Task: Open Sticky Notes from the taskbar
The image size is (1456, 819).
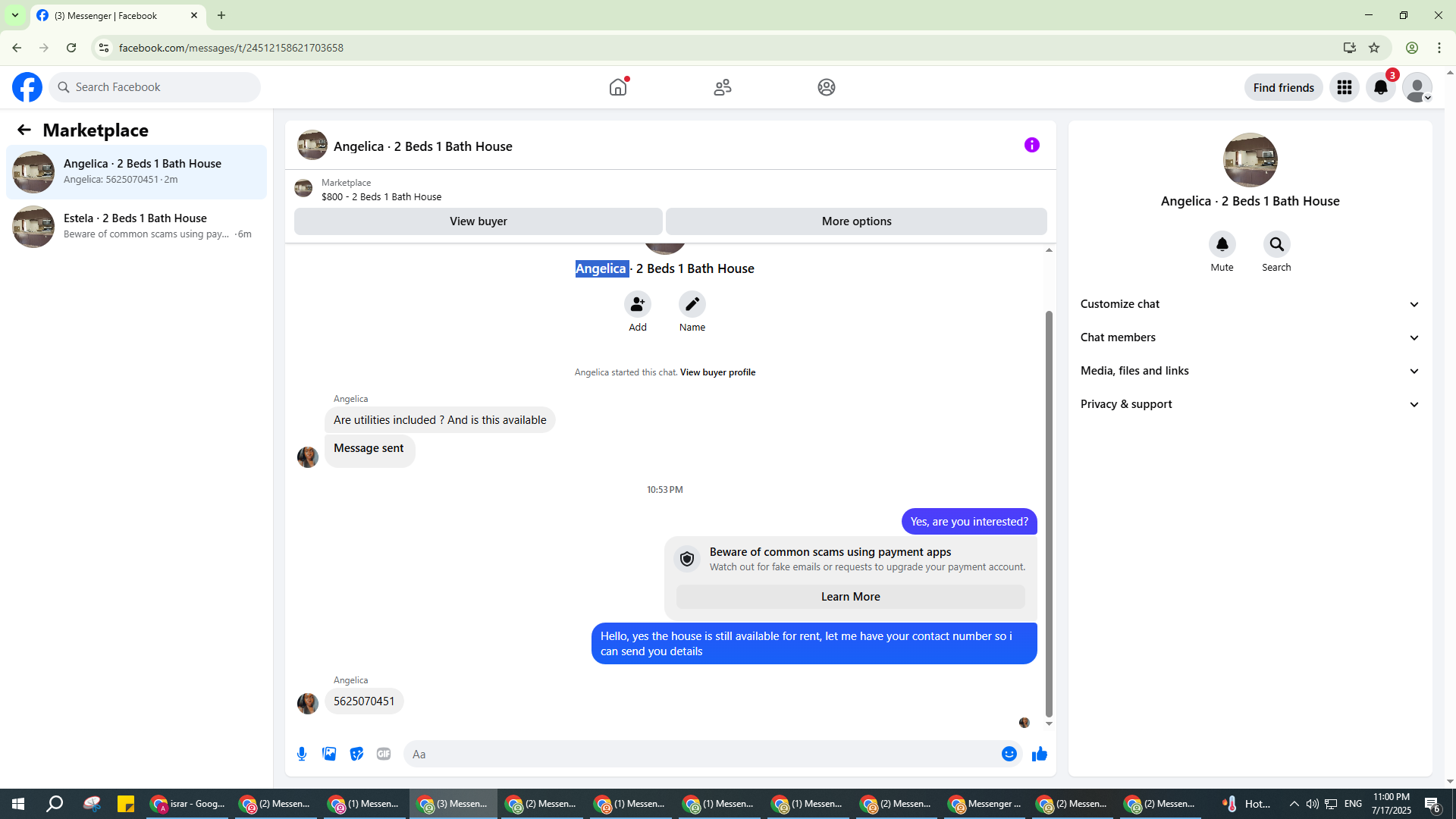Action: pyautogui.click(x=126, y=804)
